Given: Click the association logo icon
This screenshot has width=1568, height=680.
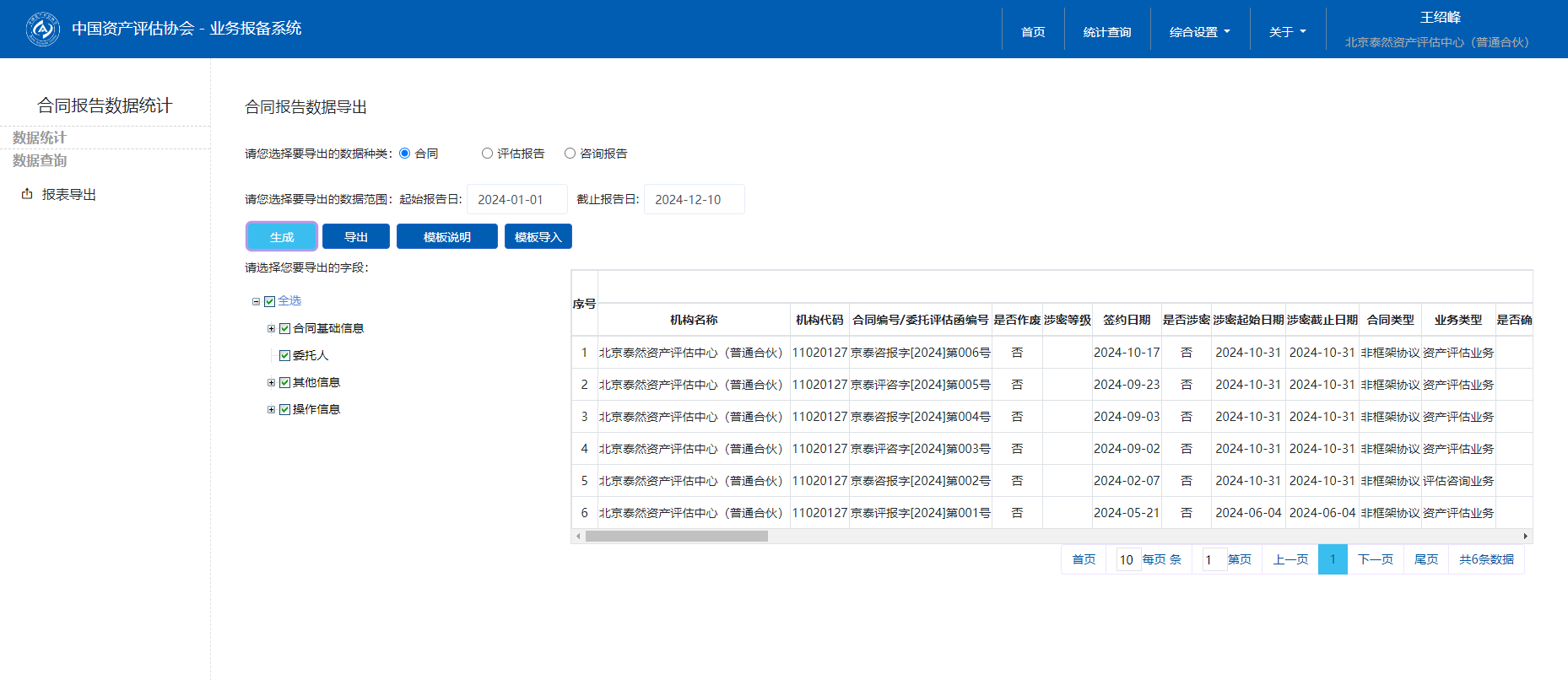Looking at the screenshot, I should 42,30.
